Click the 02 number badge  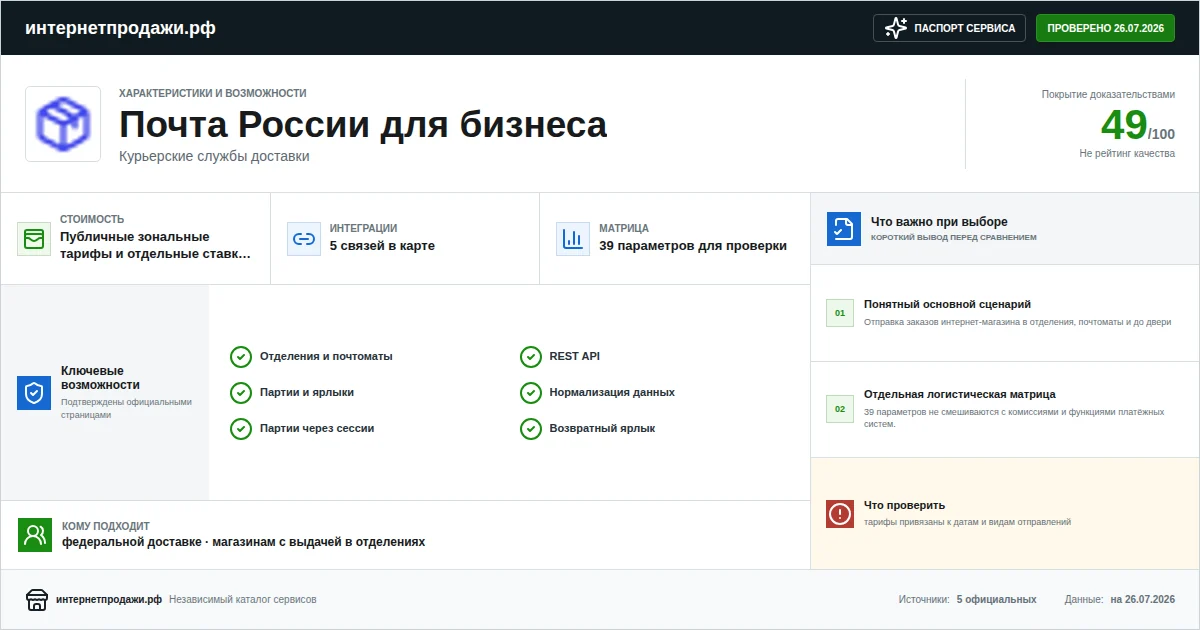[x=840, y=409]
